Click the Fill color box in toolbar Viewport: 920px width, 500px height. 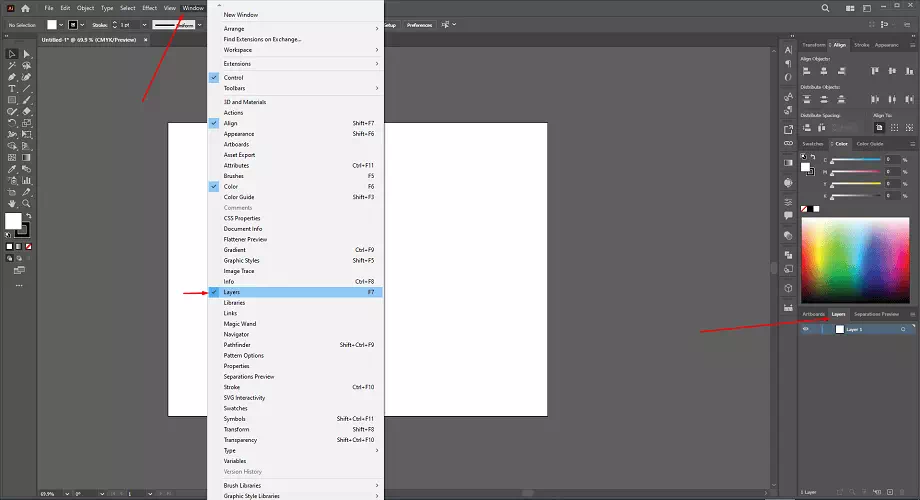pyautogui.click(x=13, y=221)
